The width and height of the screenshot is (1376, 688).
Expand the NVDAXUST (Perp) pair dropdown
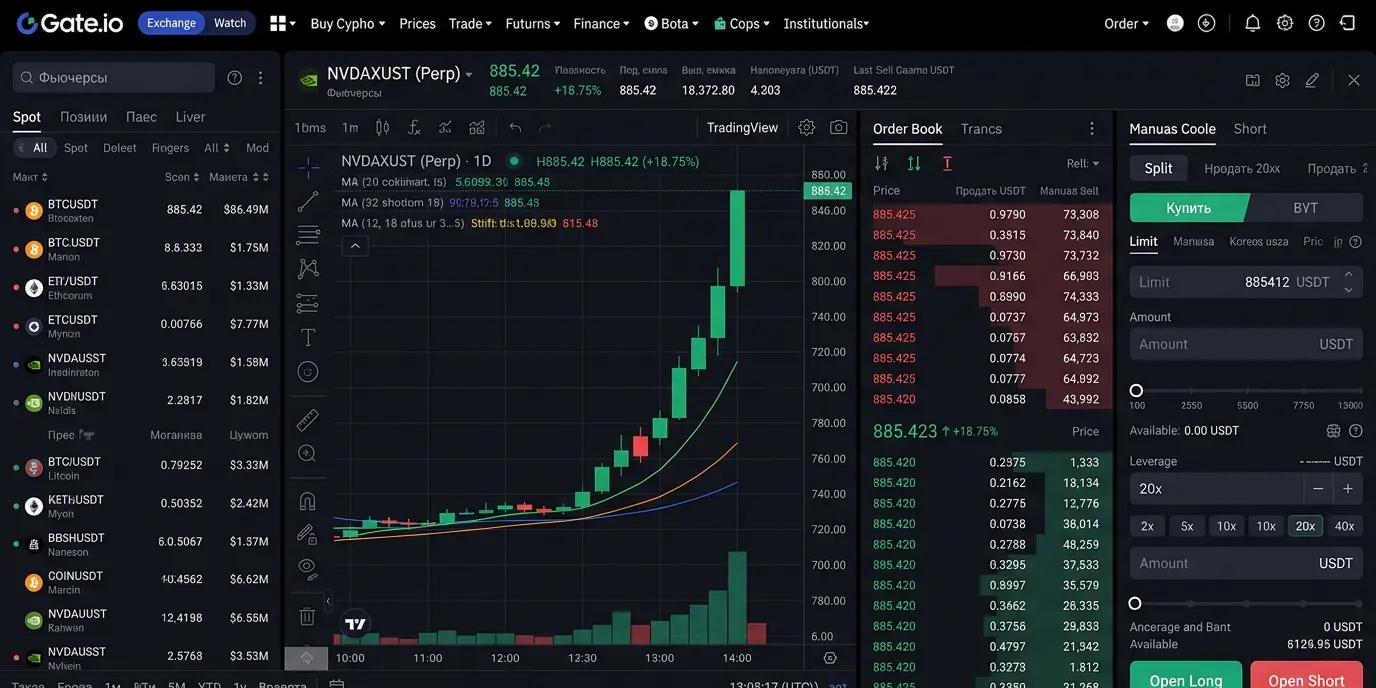tap(469, 74)
